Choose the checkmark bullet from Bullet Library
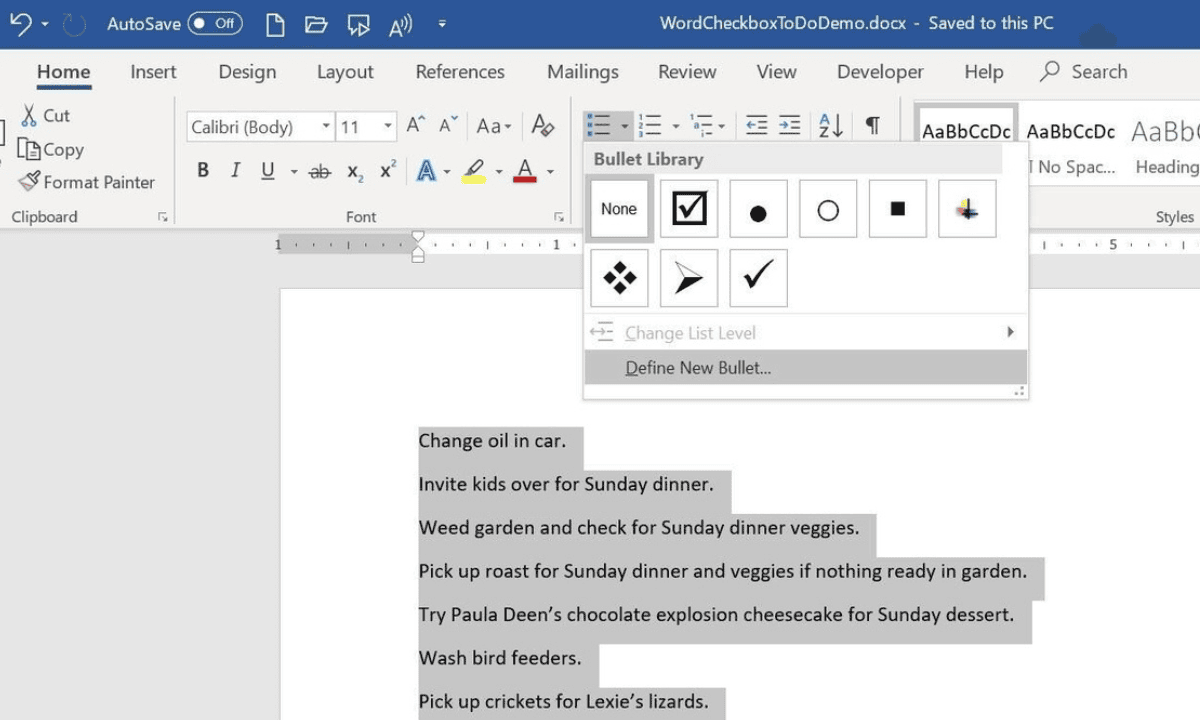 (758, 277)
